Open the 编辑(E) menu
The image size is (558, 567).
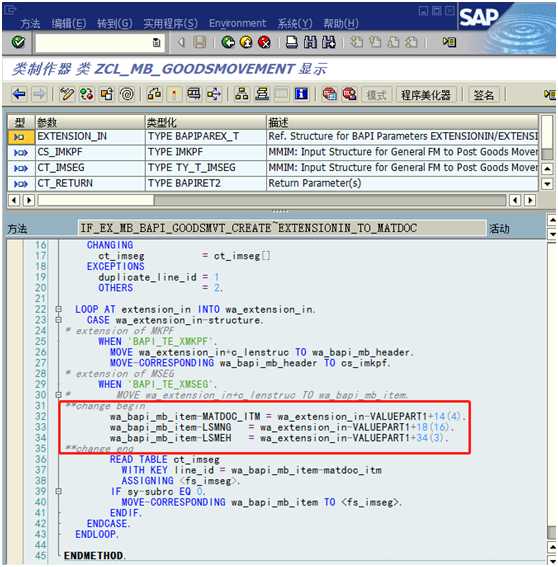point(69,24)
